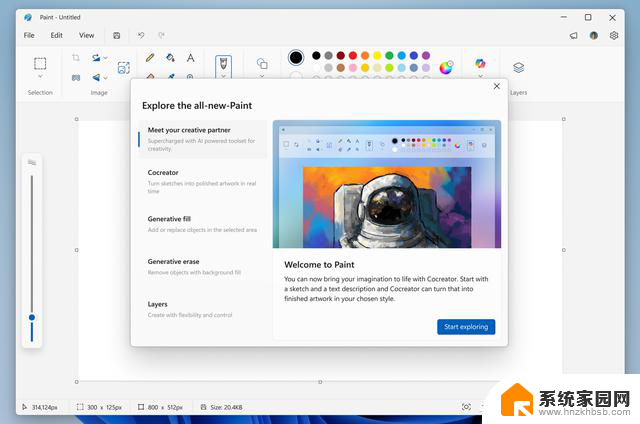Select the primary Color 1 black circle

pos(296,58)
